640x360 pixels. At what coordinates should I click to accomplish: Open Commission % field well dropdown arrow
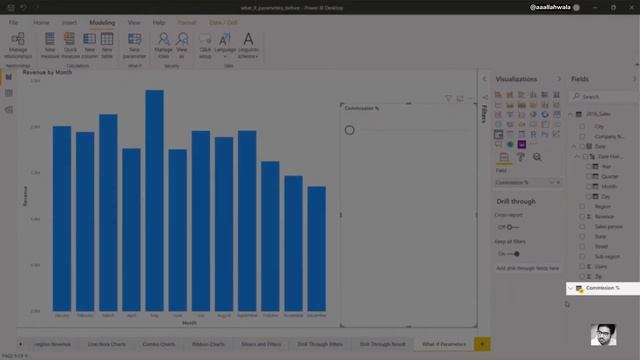click(551, 182)
